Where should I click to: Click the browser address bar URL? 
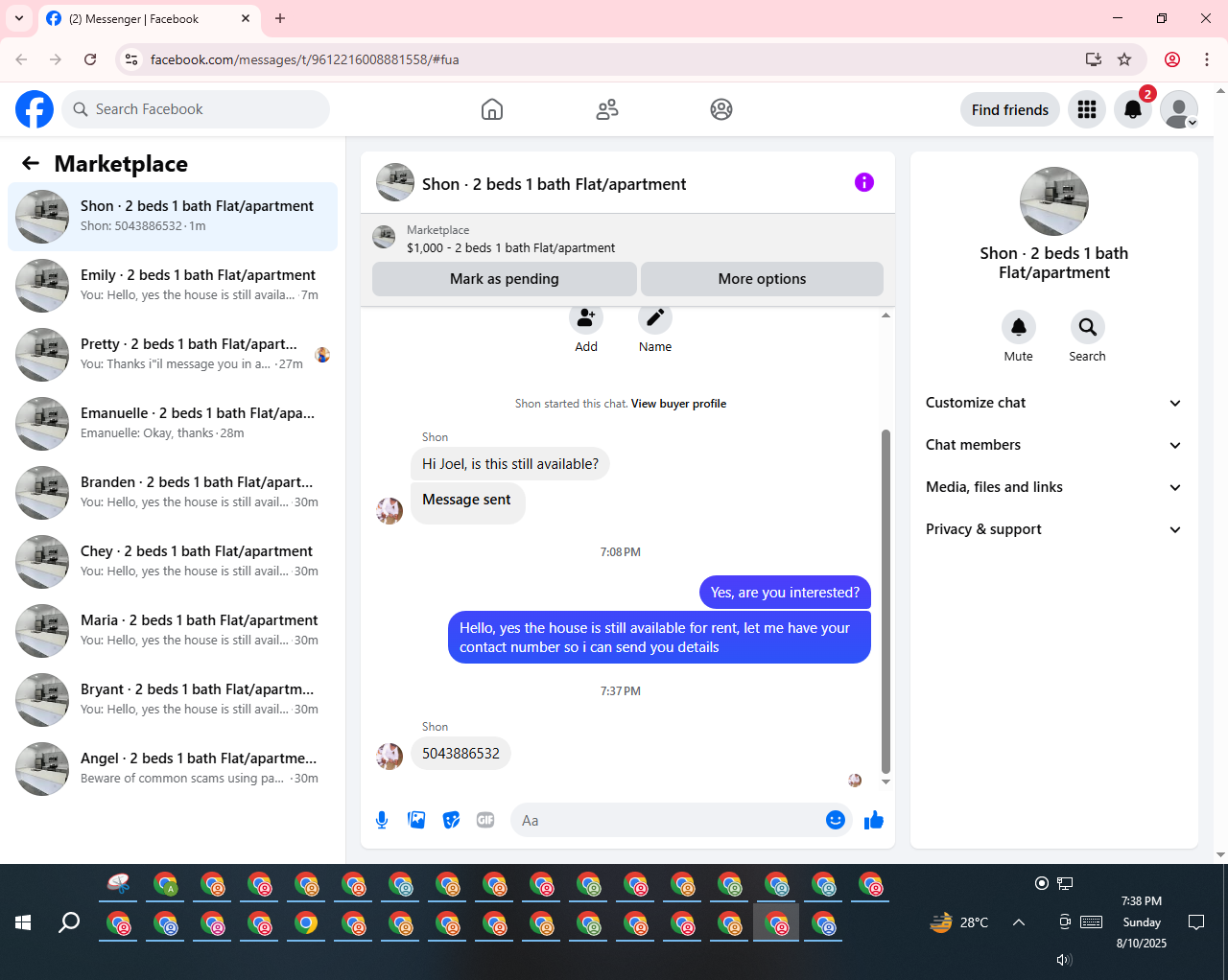(x=304, y=59)
